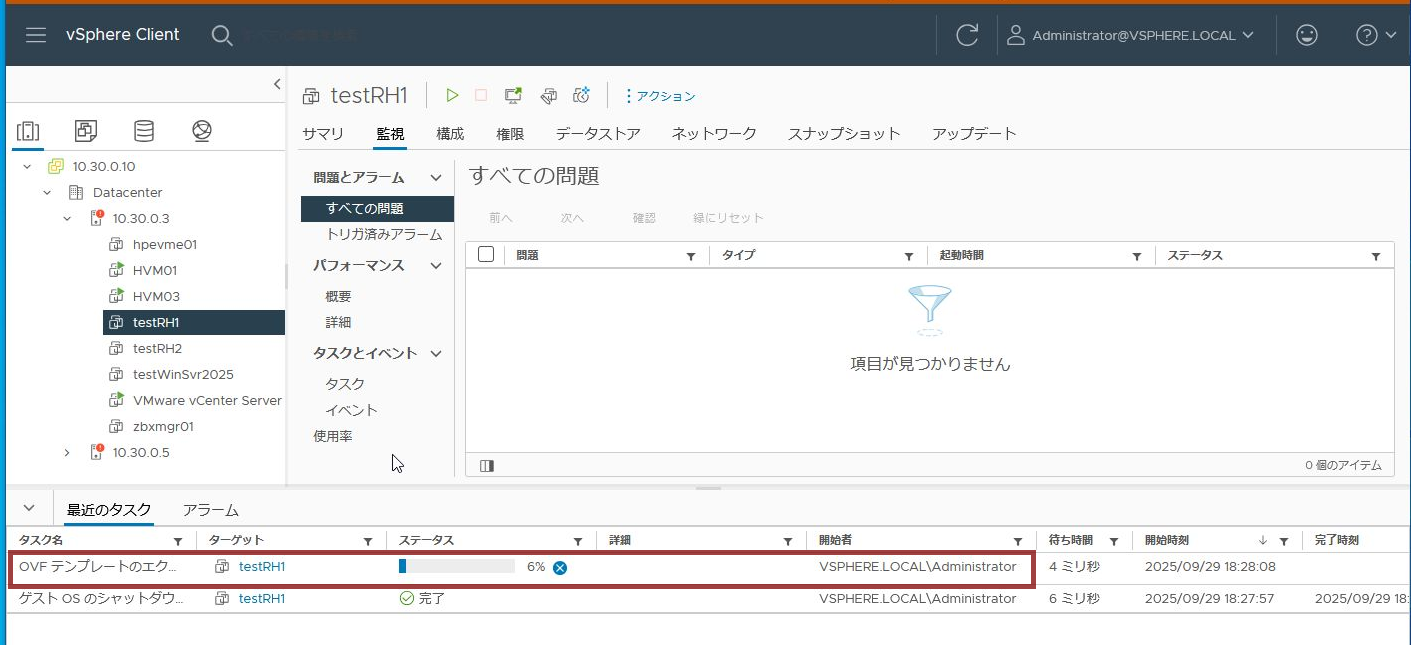
Task: Collapse the 問題とアラーム section
Action: (x=436, y=178)
